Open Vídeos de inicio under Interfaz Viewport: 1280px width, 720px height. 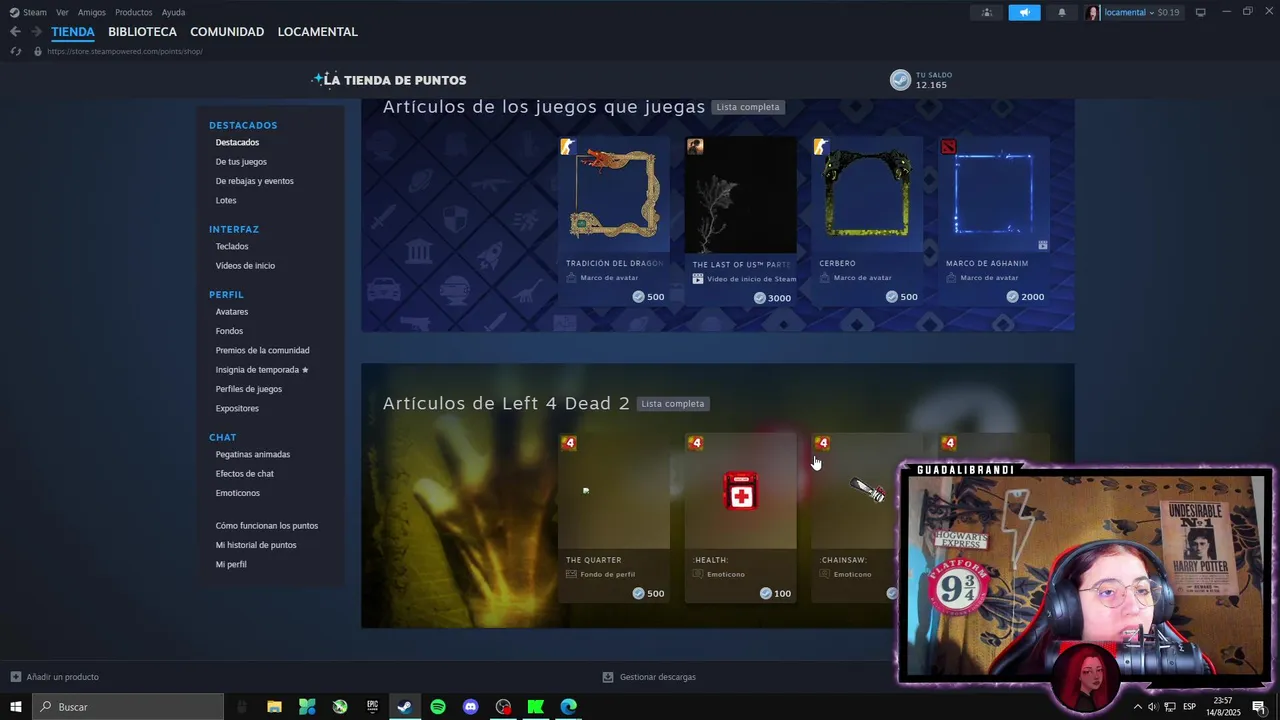(x=245, y=266)
